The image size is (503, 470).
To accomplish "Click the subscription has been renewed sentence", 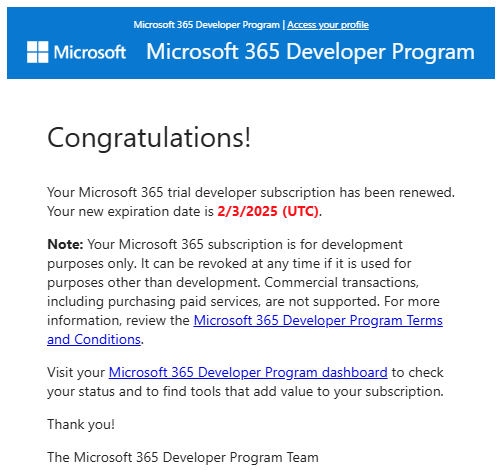I will coord(251,192).
